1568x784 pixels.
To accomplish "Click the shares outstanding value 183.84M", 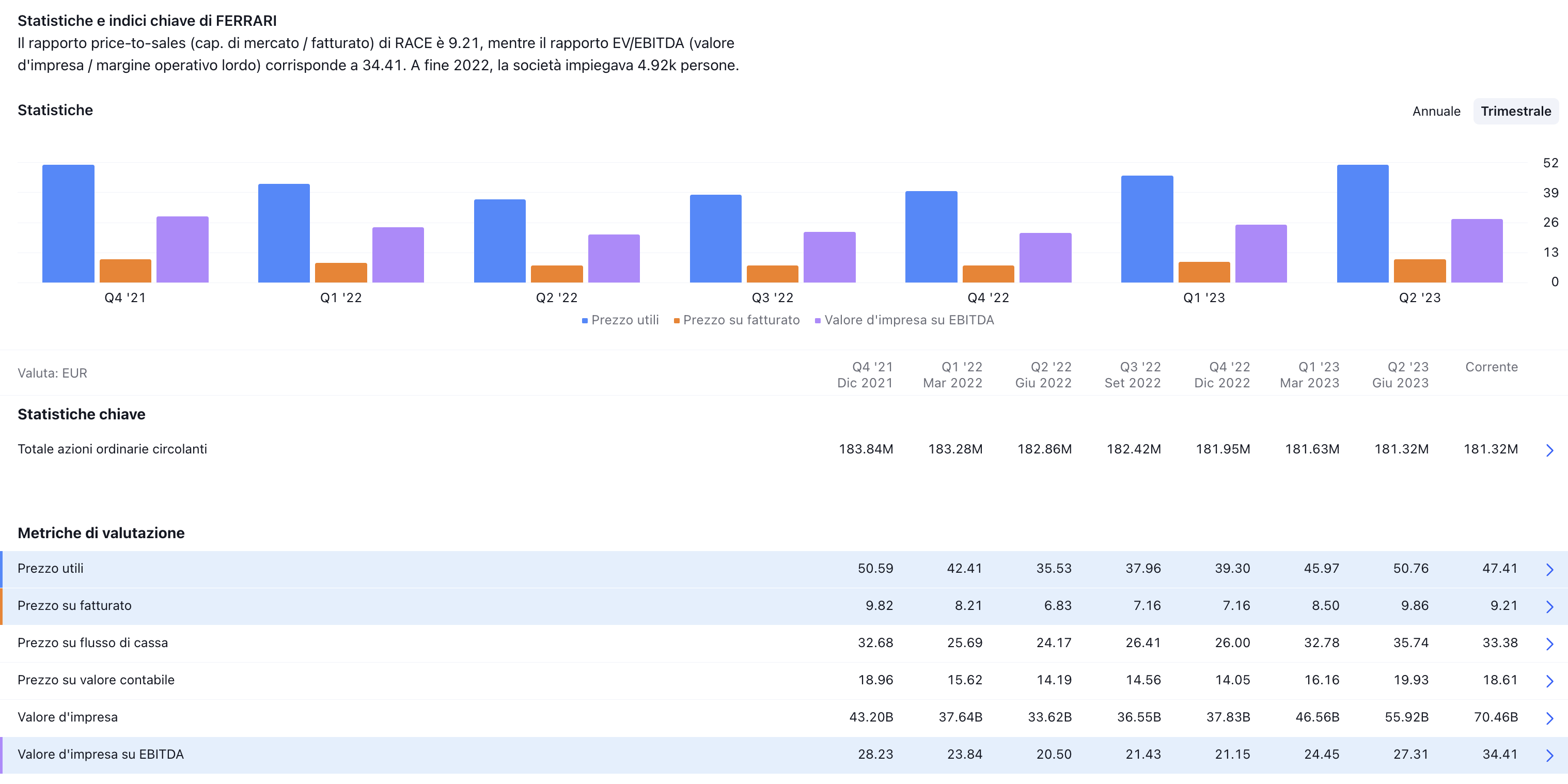I will coord(866,449).
